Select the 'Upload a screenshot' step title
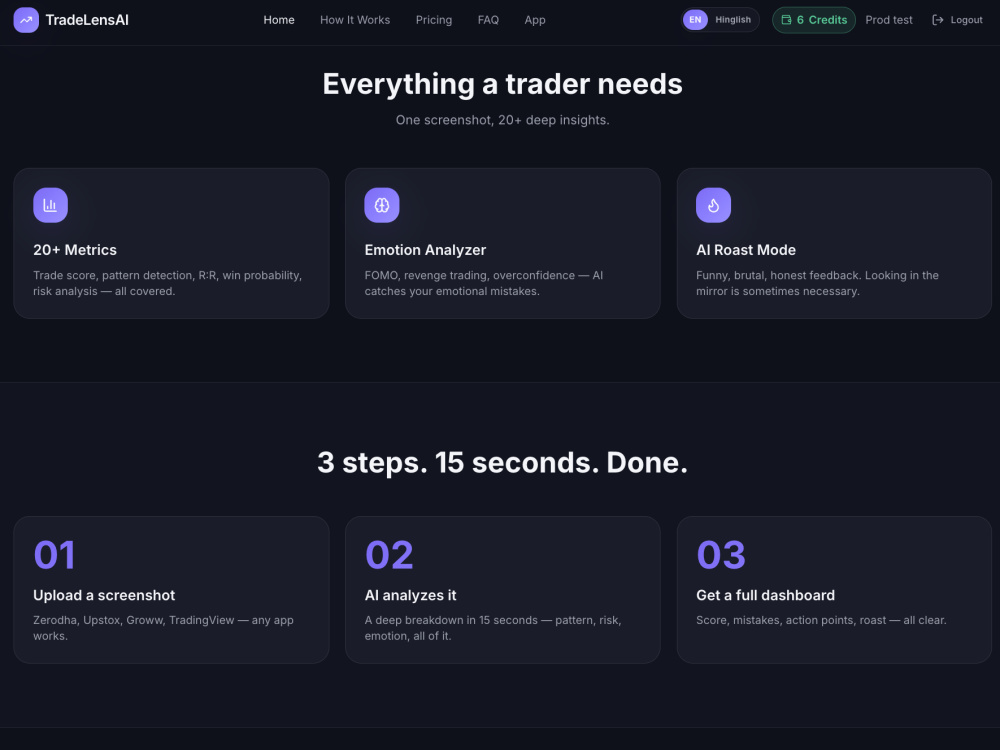This screenshot has height=750, width=1000. [x=104, y=595]
